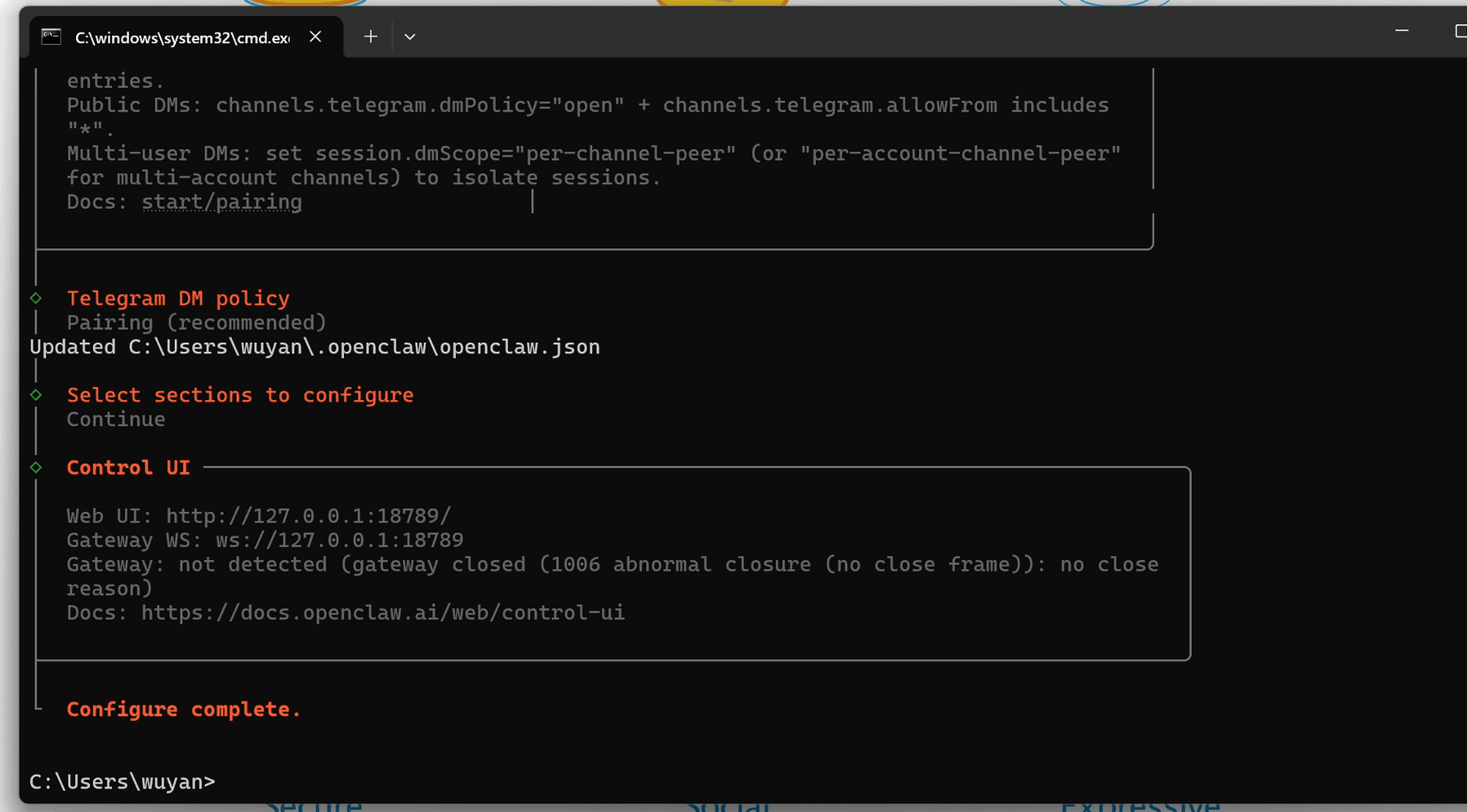The image size is (1467, 812).
Task: Close the cmd.exe terminal tab
Action: tap(315, 37)
